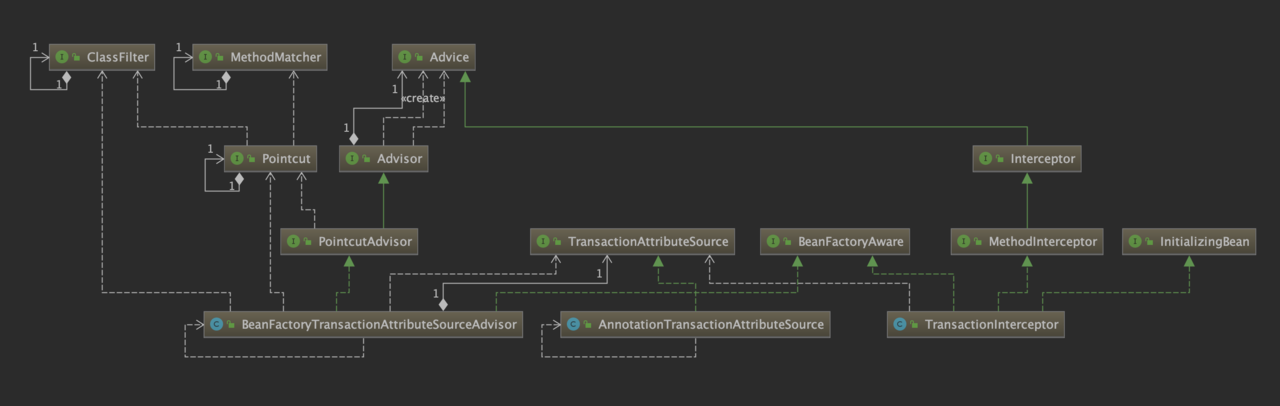The image size is (1280, 406).
Task: Click the interface icon on the Advice node
Action: point(405,57)
